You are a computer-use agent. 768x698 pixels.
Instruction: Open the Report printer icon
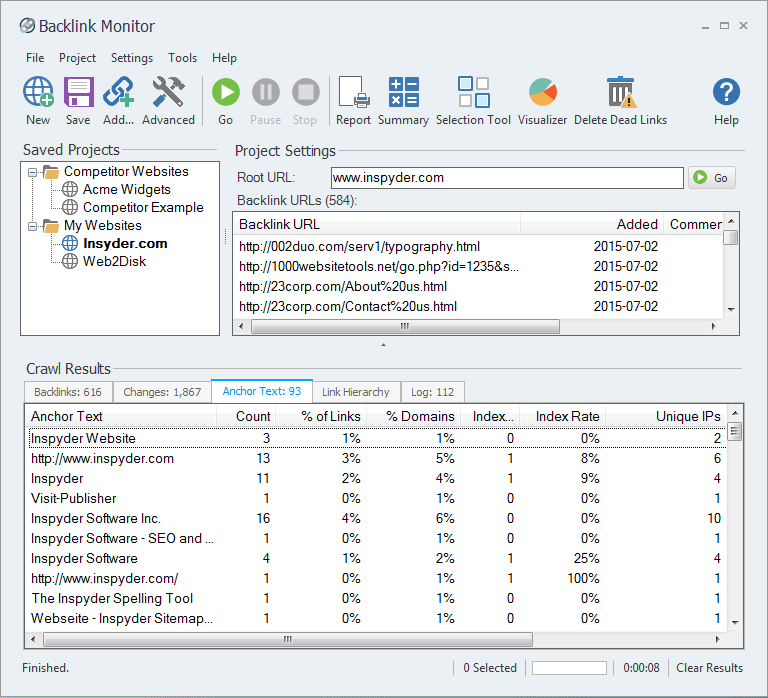tap(354, 92)
